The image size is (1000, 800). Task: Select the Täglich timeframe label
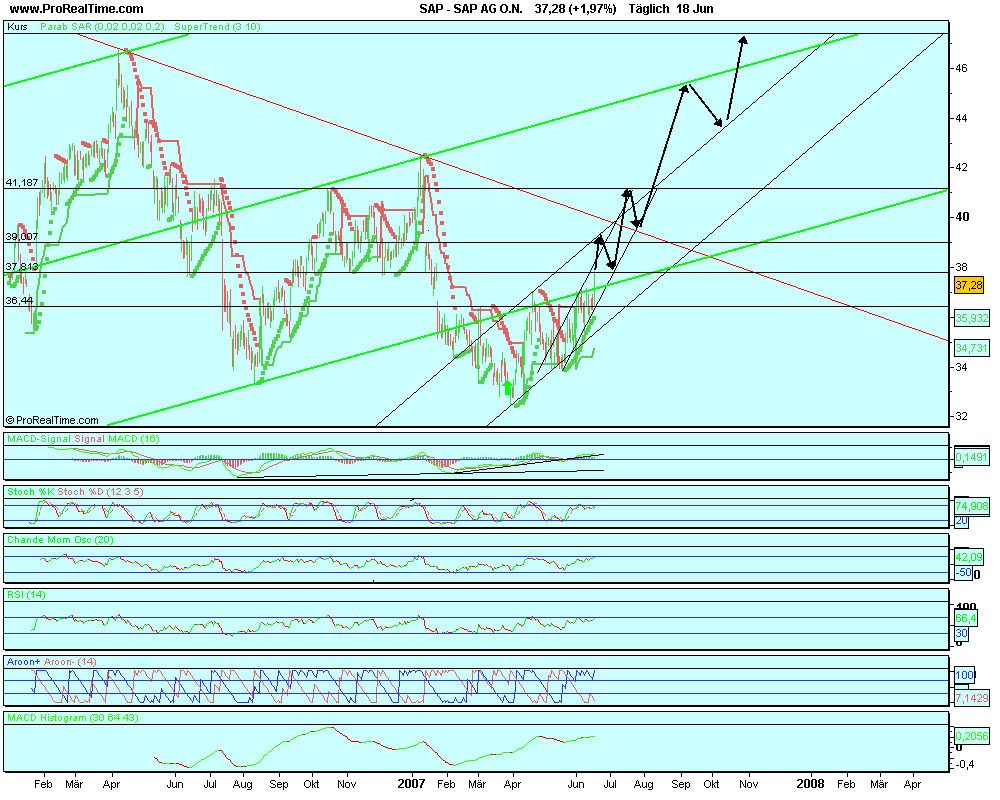tap(649, 9)
